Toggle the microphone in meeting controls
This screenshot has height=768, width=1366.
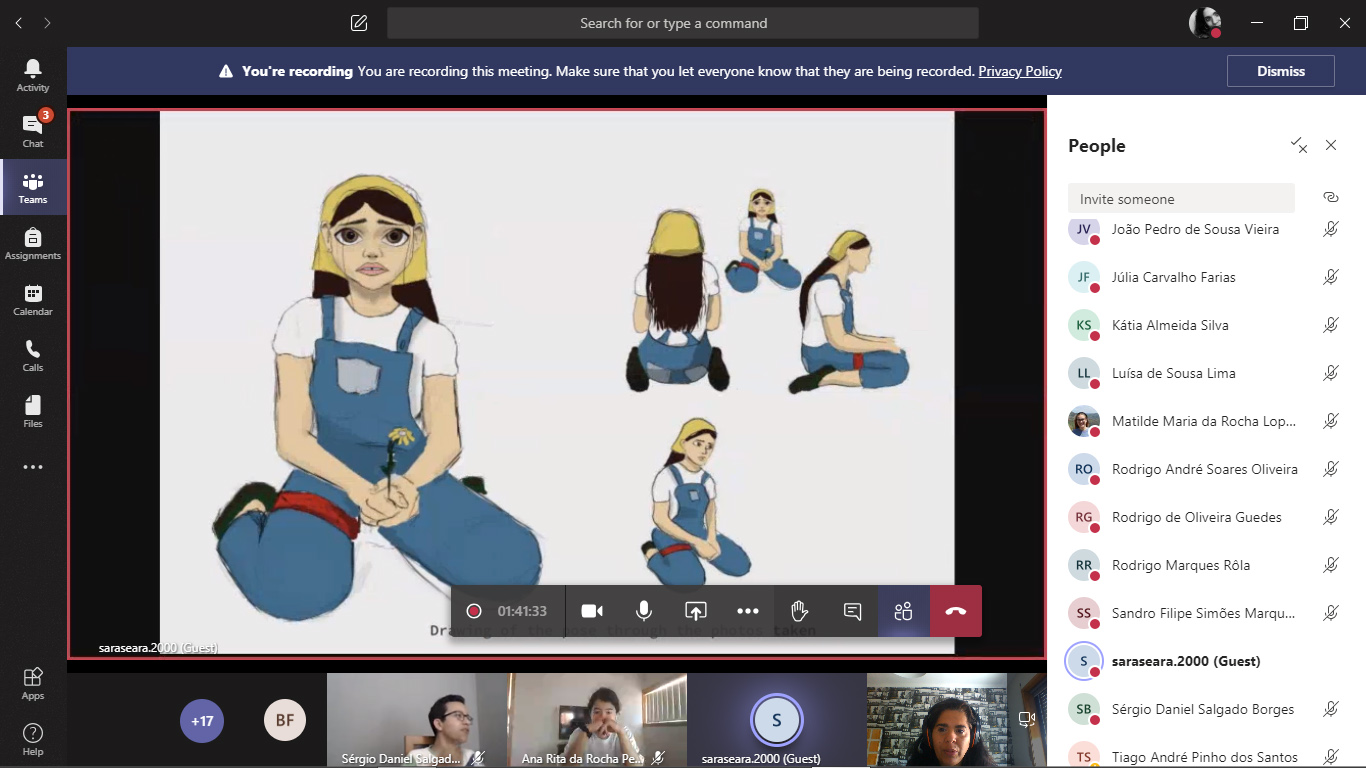644,611
